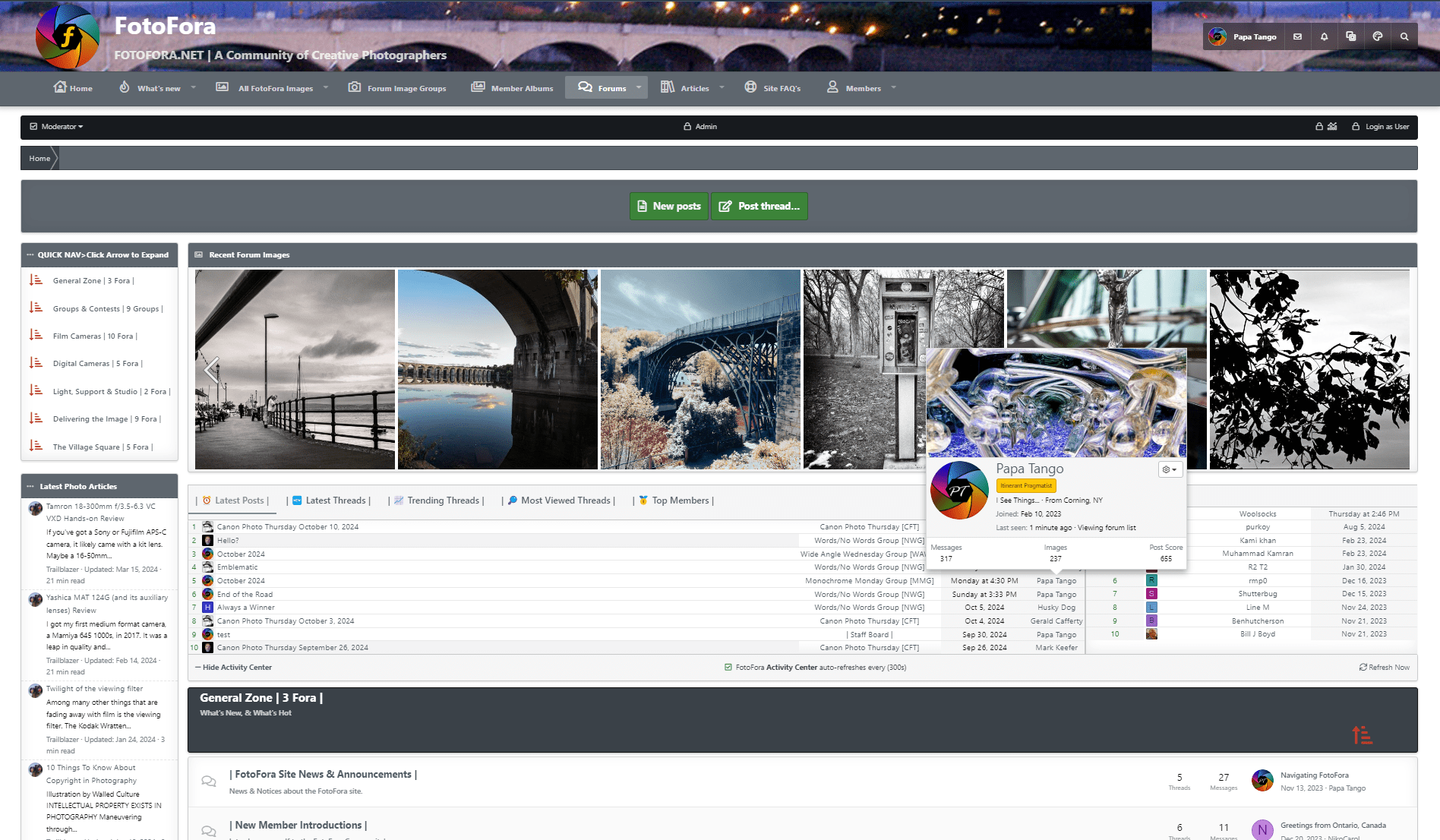Open Member Albums nav item
Viewport: 1440px width, 840px height.
click(512, 88)
